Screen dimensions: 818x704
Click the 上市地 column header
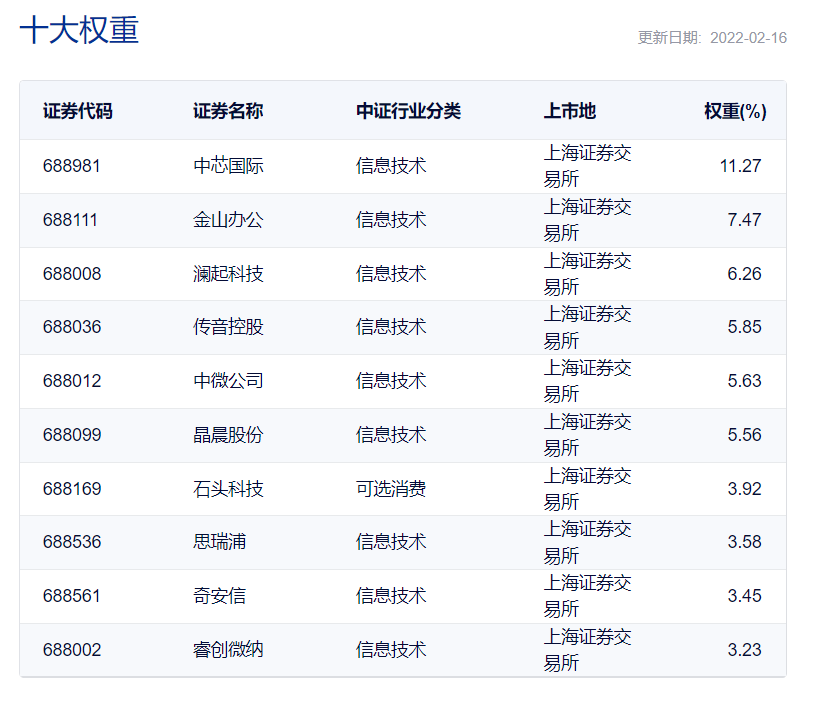click(x=570, y=111)
